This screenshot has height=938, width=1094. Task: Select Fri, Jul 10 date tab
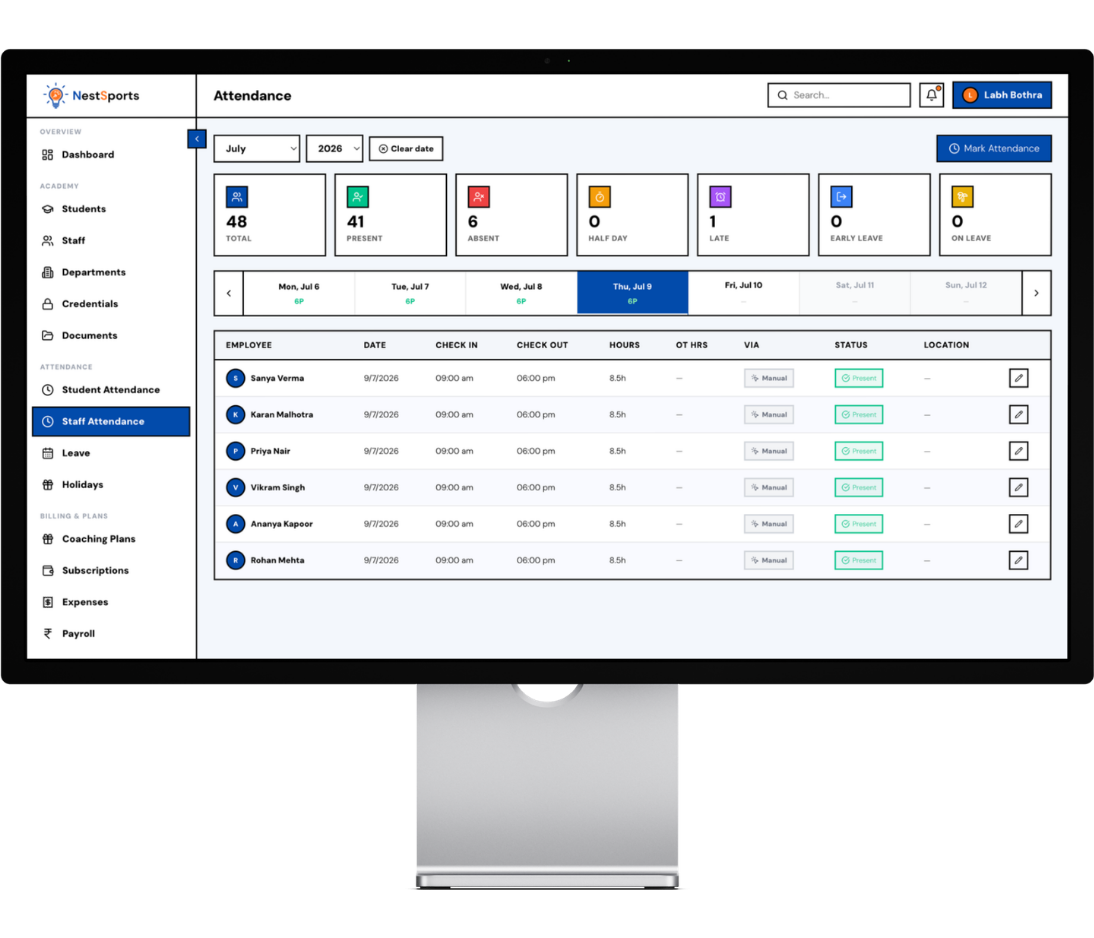tap(744, 293)
